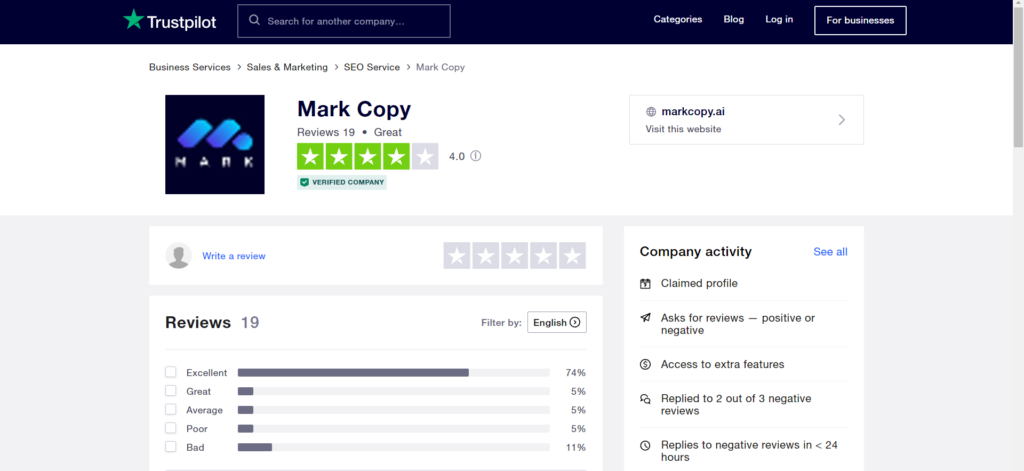Click the Mark Copy company logo

(215, 144)
